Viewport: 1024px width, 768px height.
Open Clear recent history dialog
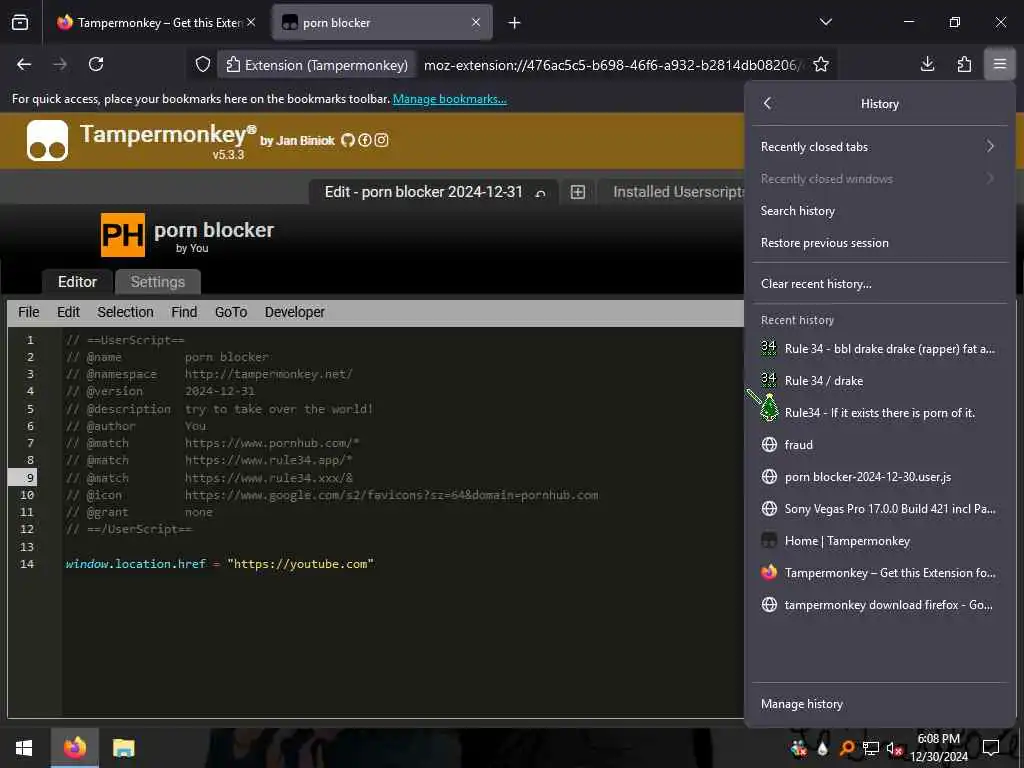(x=880, y=283)
